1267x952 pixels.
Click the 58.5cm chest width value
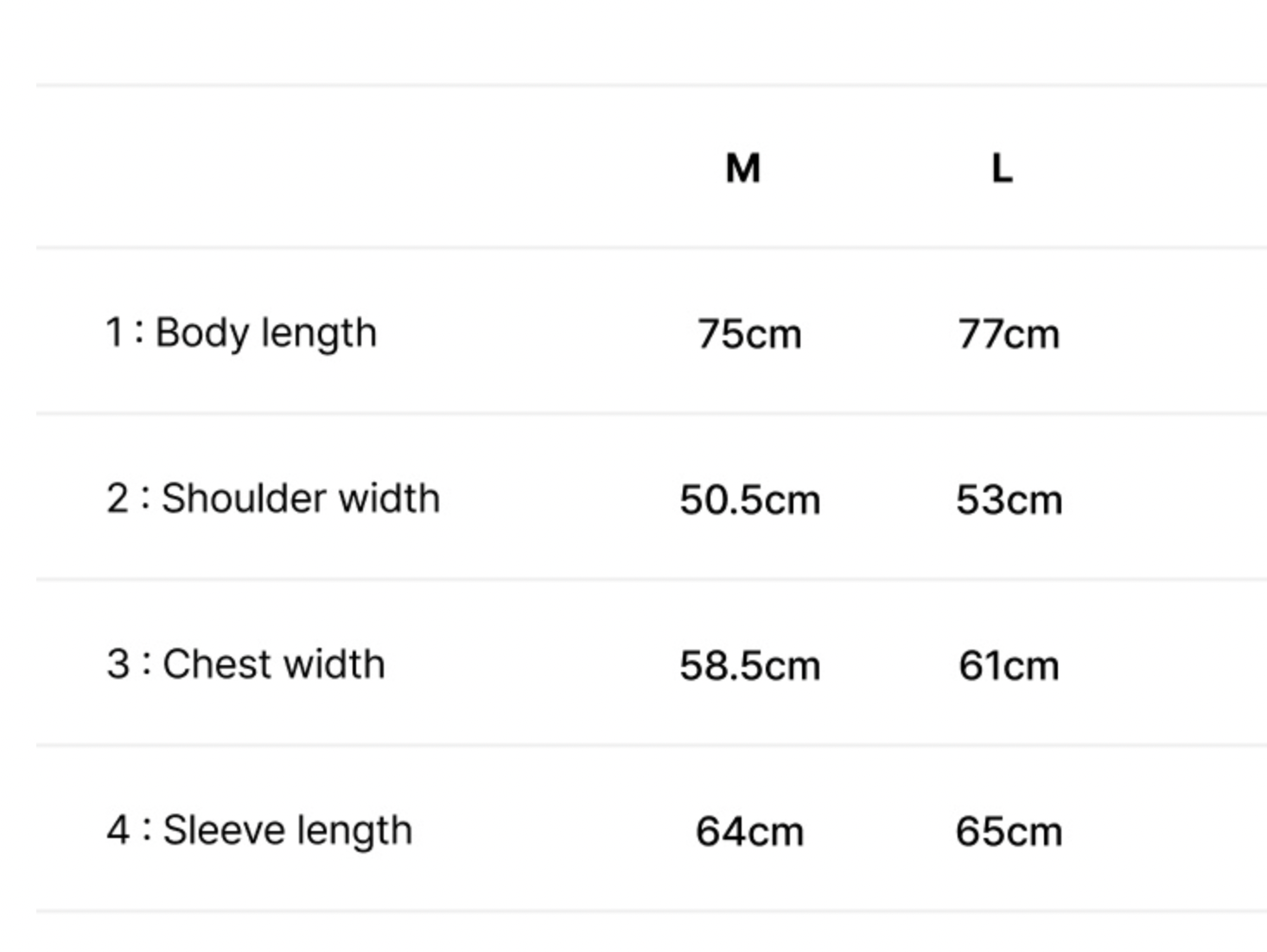pos(749,666)
